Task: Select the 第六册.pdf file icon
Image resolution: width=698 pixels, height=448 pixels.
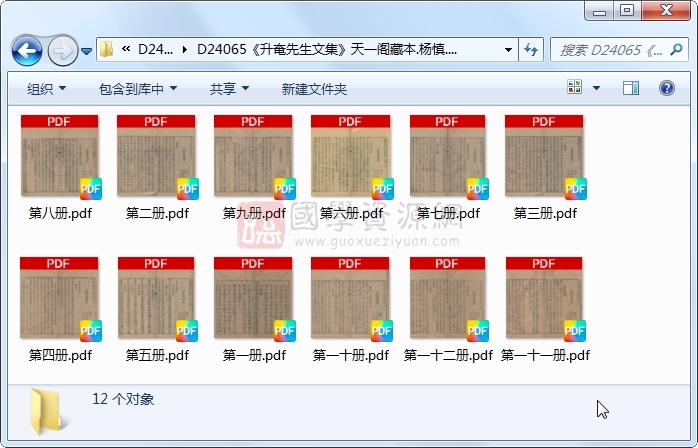Action: (x=352, y=157)
